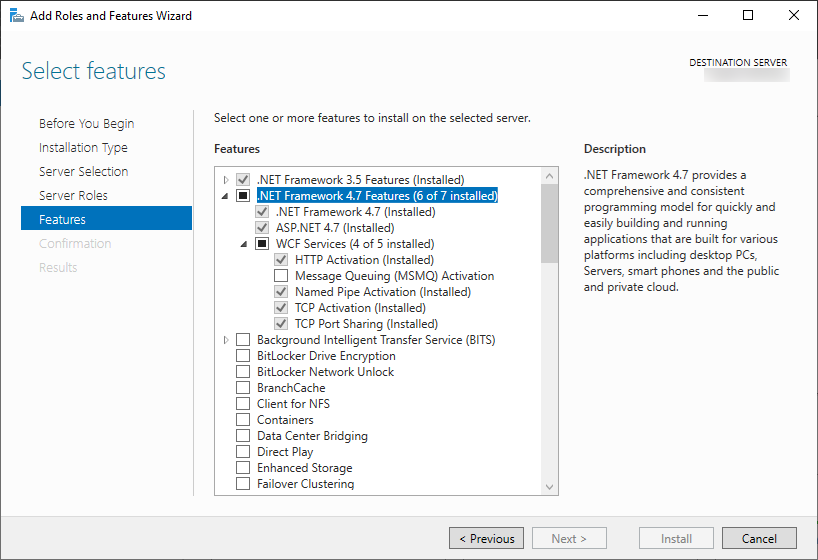Enable the BranchCache feature checkbox

click(243, 388)
